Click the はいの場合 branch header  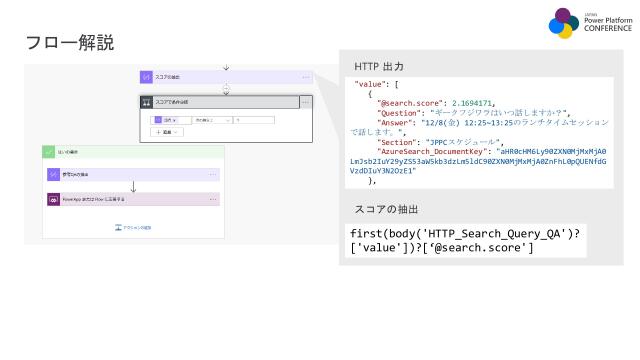pos(133,152)
